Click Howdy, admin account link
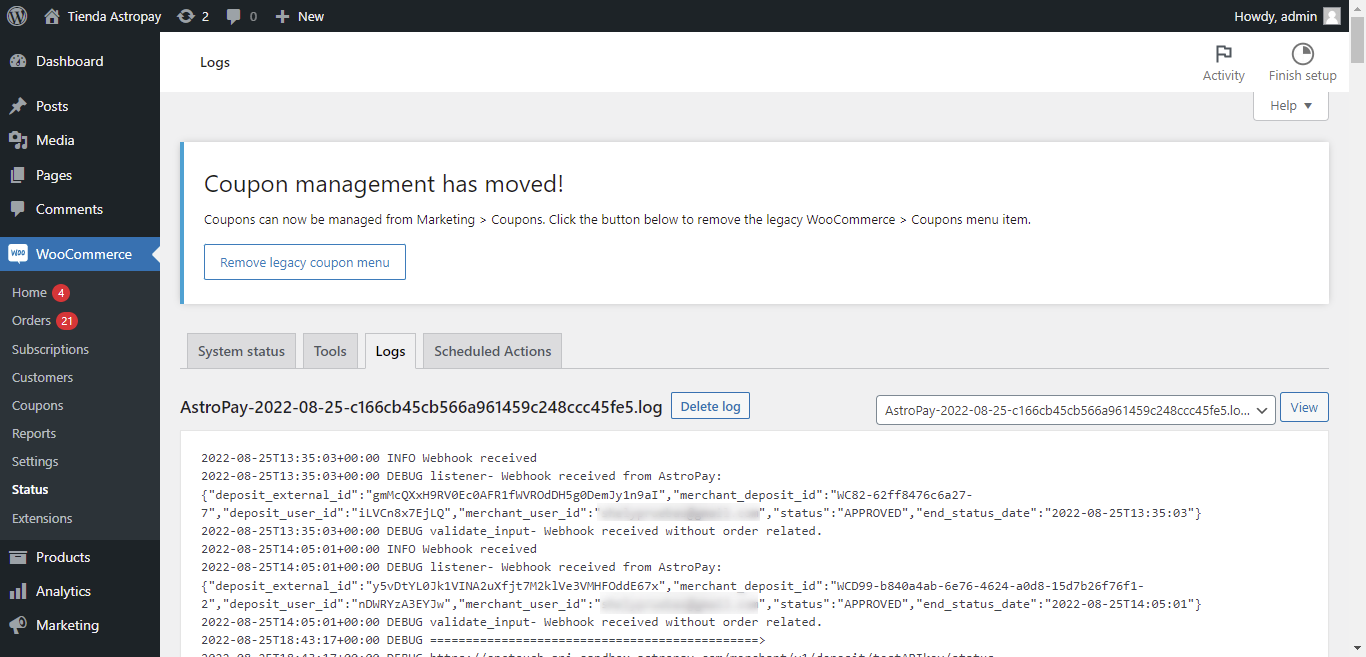Screen dimensions: 1366x657 coord(1289,16)
